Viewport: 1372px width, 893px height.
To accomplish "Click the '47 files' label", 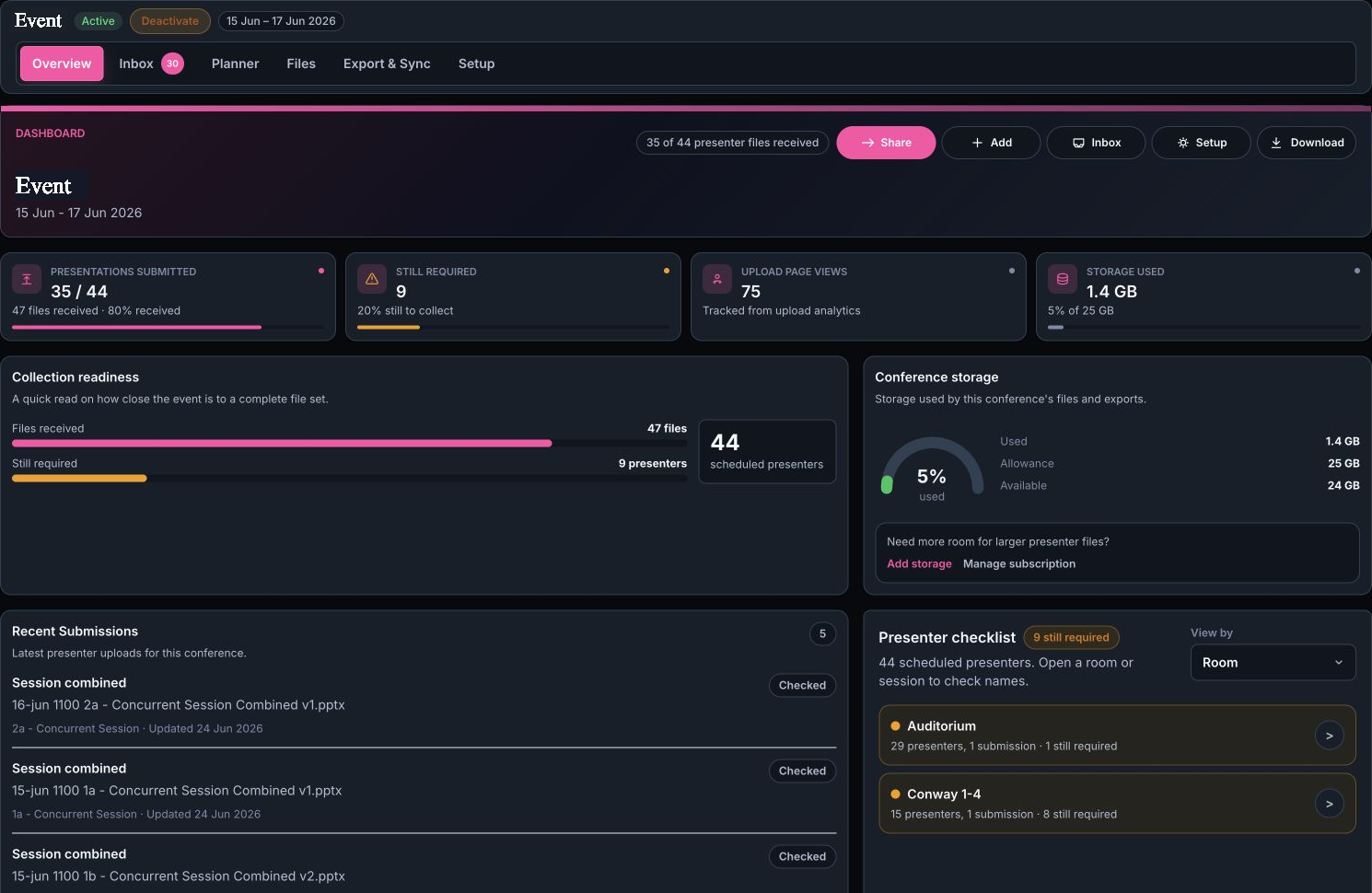I will click(x=667, y=429).
